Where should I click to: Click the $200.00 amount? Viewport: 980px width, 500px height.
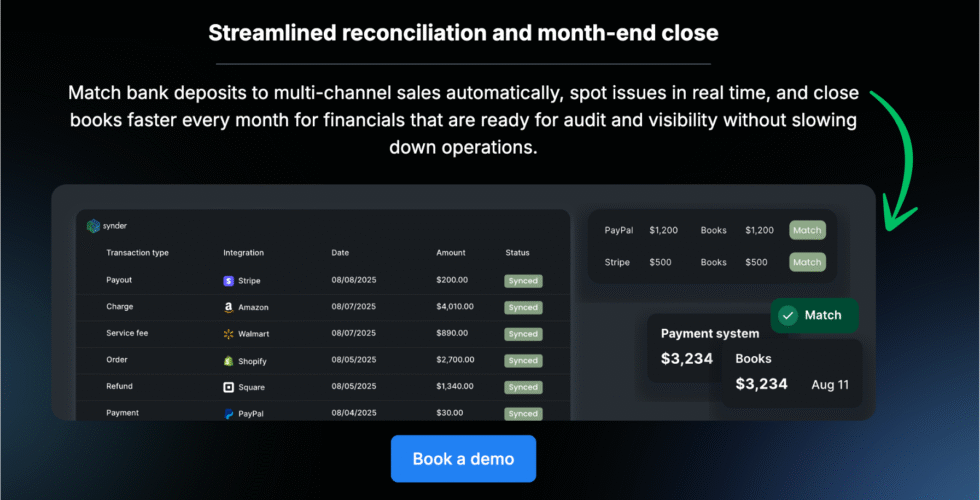452,280
